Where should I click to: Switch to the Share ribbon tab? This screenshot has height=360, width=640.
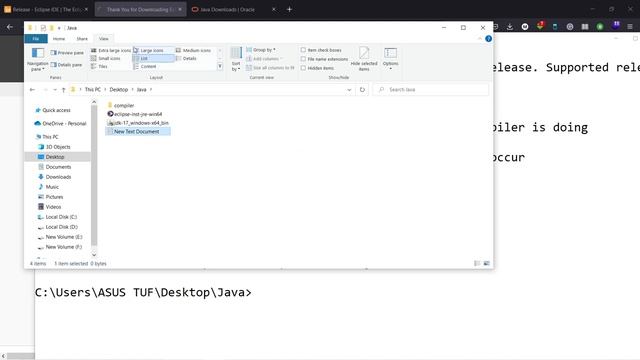[x=82, y=39]
